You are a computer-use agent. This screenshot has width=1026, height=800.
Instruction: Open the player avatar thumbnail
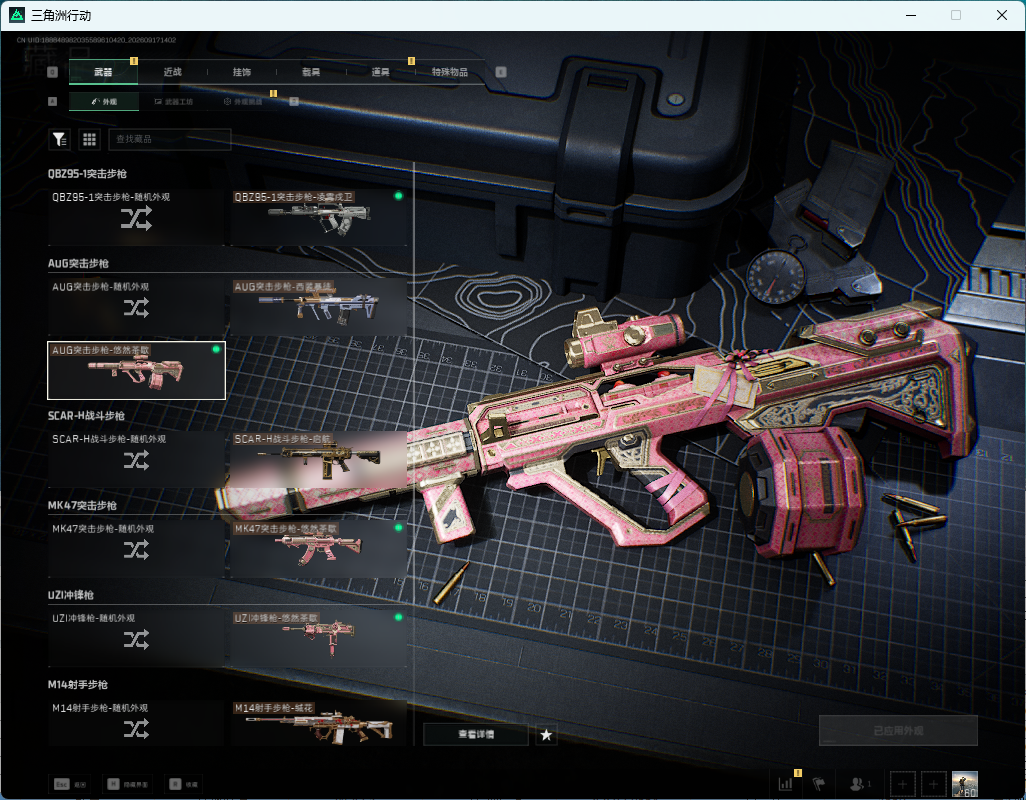coord(964,784)
